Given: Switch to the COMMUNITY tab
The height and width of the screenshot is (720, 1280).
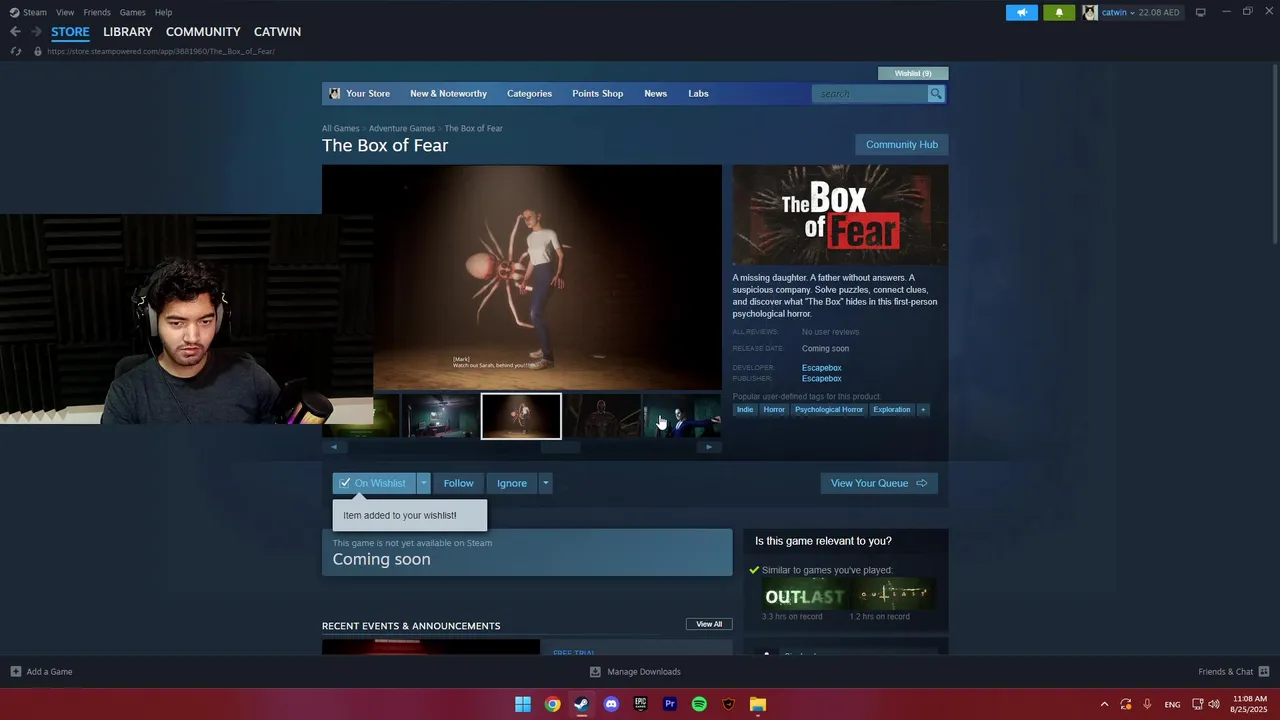Looking at the screenshot, I should (203, 32).
